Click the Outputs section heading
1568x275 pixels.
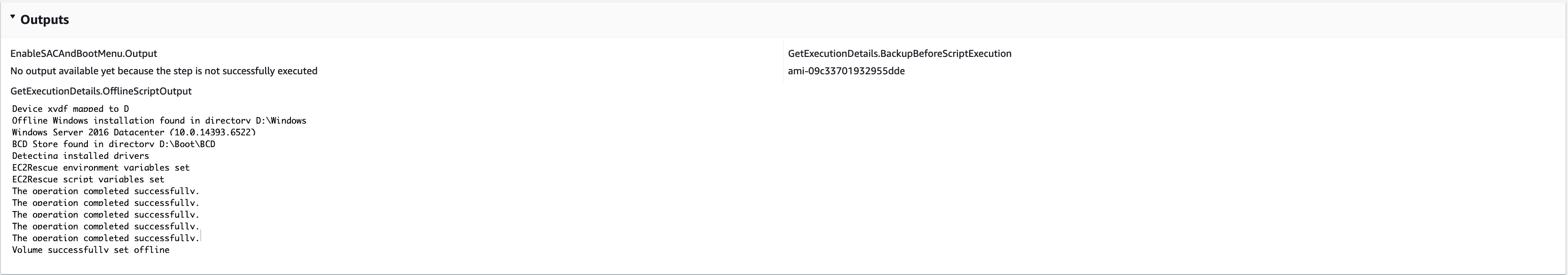[x=45, y=20]
